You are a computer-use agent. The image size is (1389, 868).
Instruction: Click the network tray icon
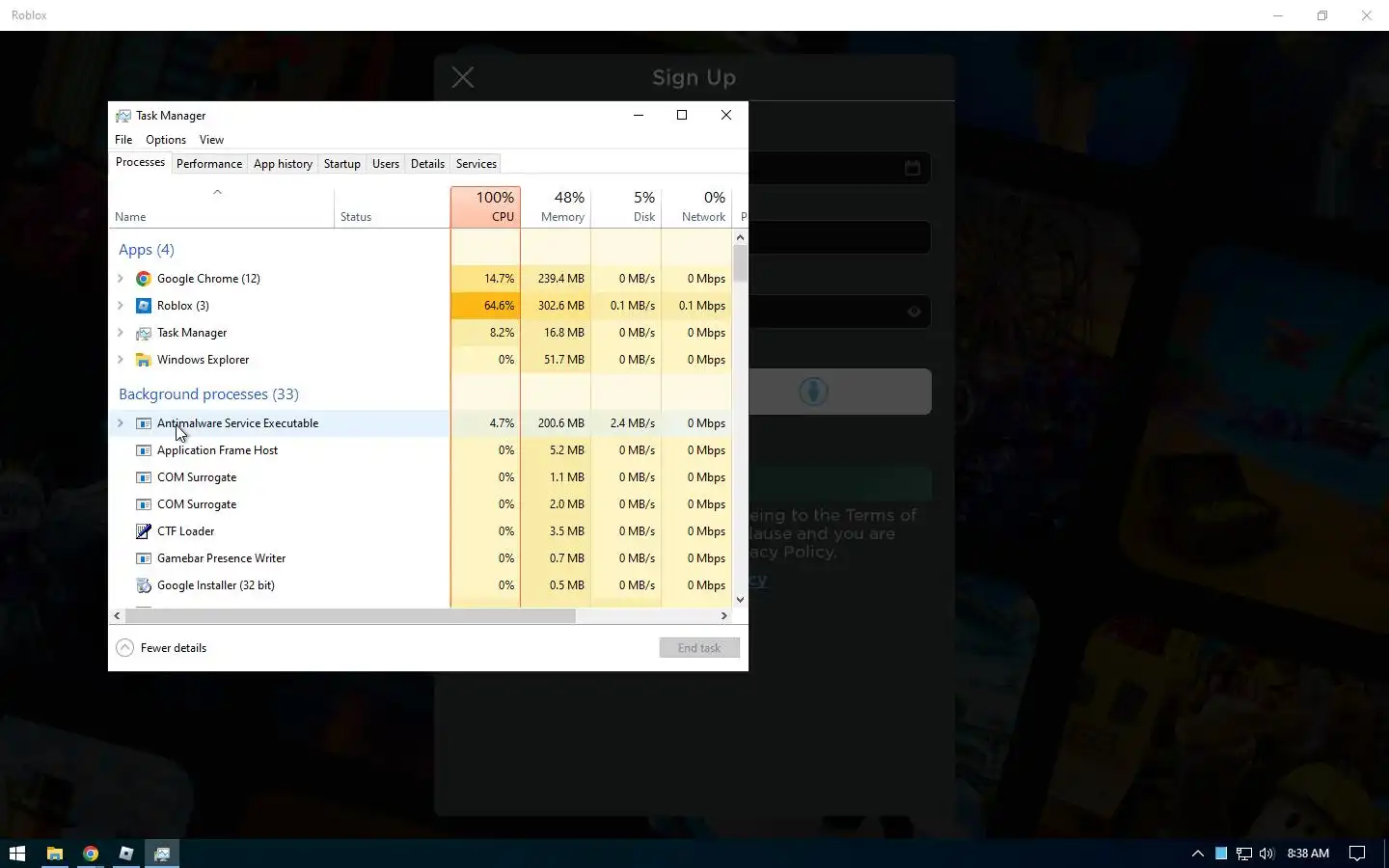tap(1244, 854)
